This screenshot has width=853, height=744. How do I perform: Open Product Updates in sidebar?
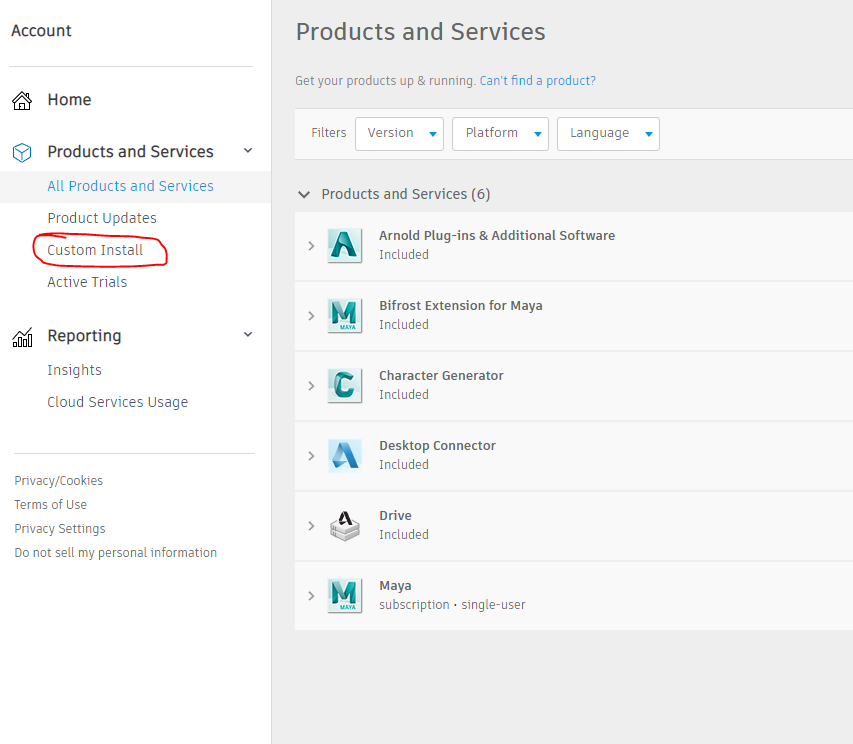point(102,218)
